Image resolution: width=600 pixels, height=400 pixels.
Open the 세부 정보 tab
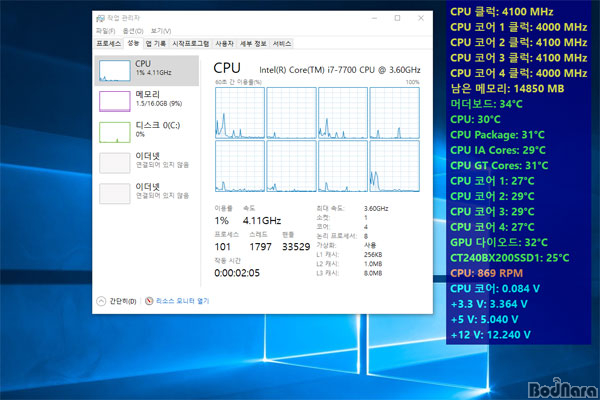click(253, 44)
